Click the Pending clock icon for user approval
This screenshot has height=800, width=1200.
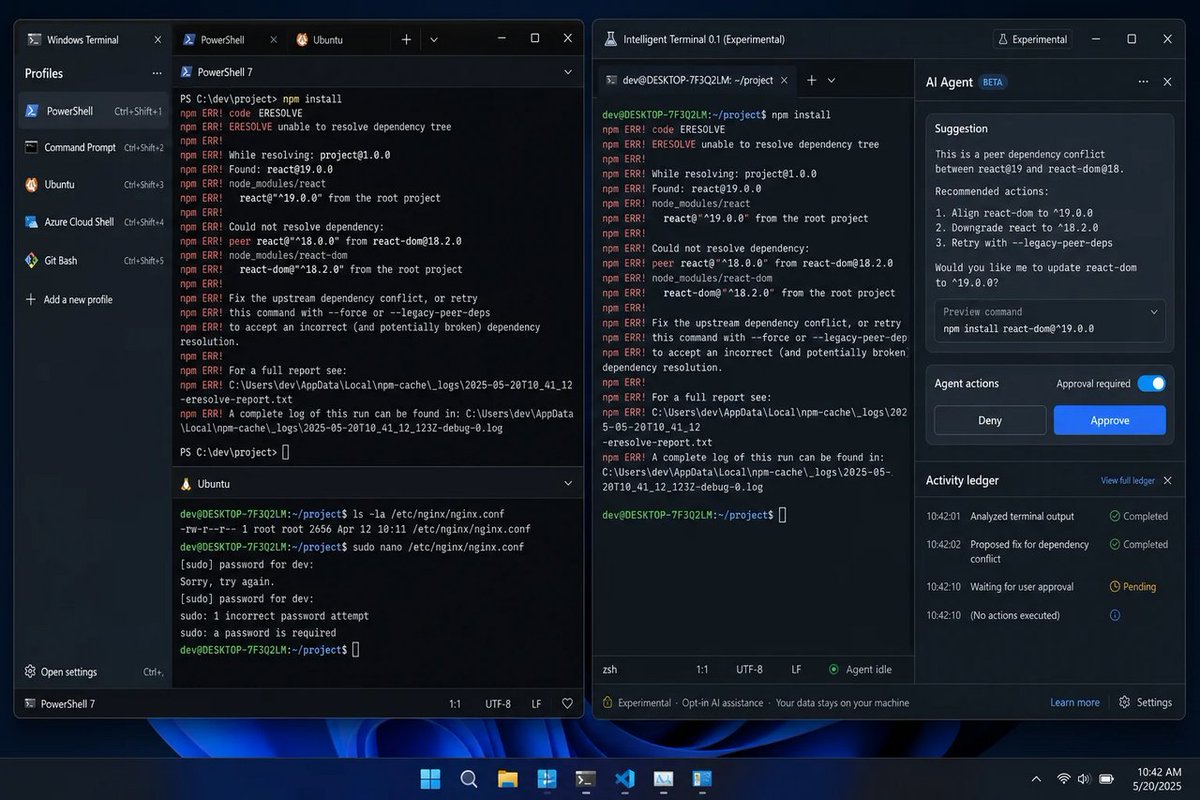[x=1115, y=587]
